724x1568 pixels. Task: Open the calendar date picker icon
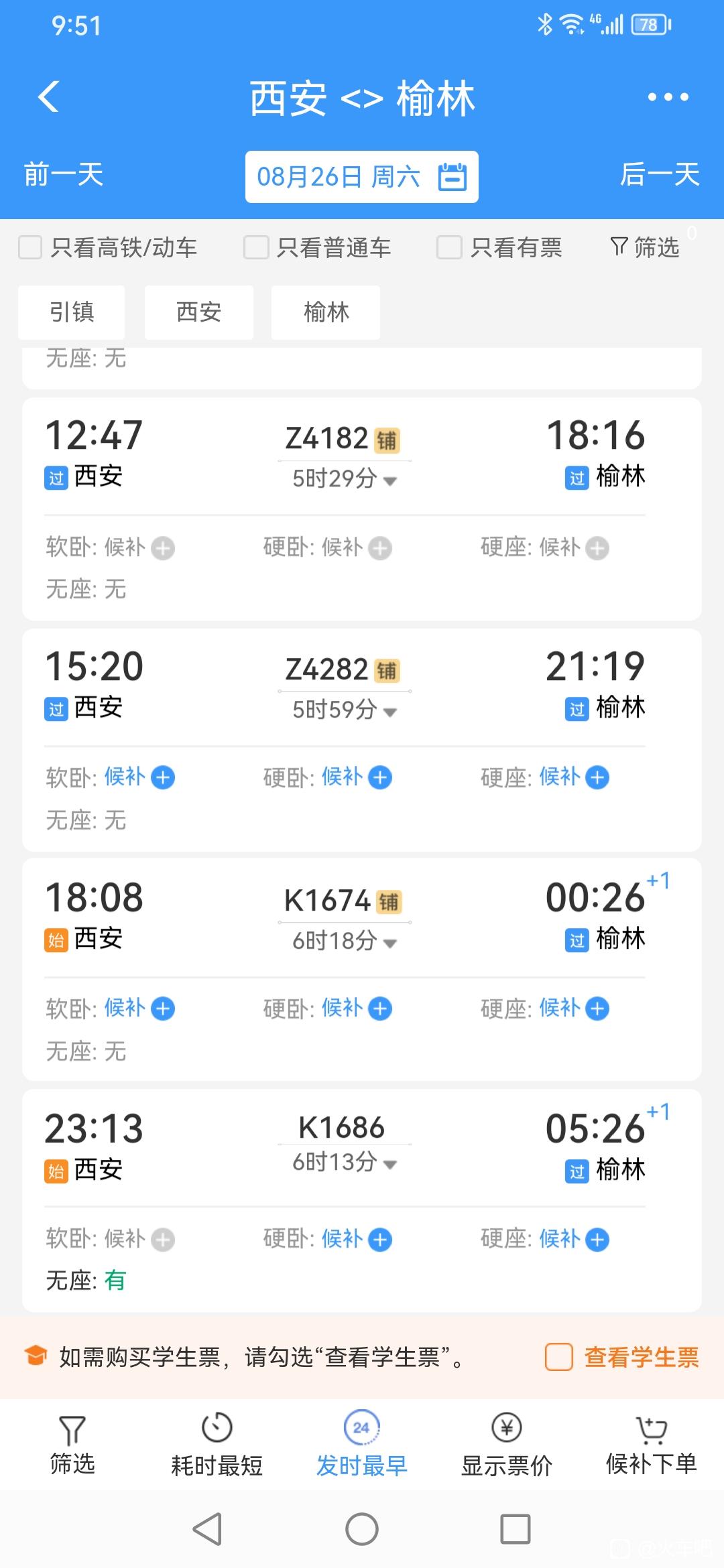pos(452,177)
